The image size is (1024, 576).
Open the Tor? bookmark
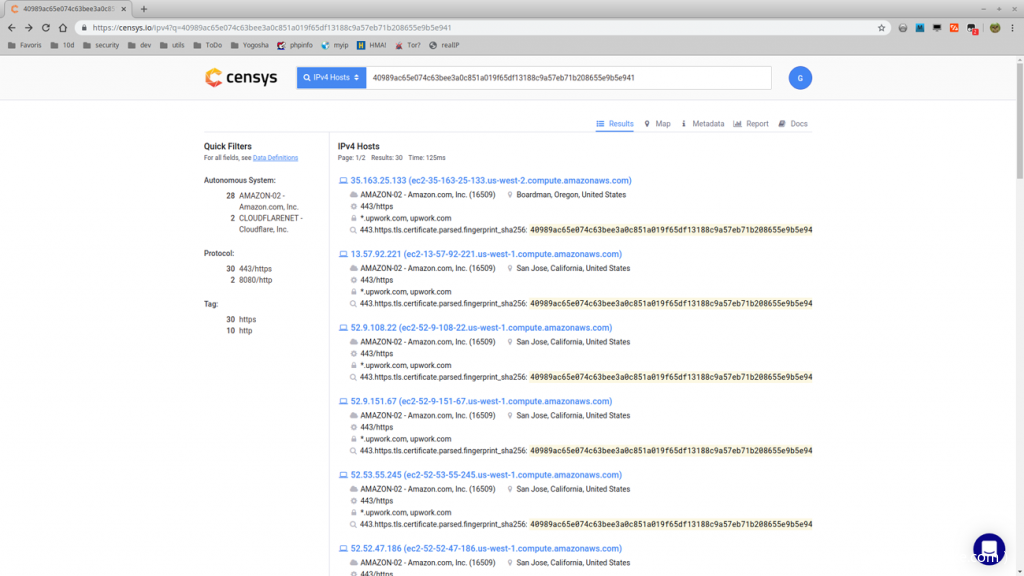click(x=408, y=45)
